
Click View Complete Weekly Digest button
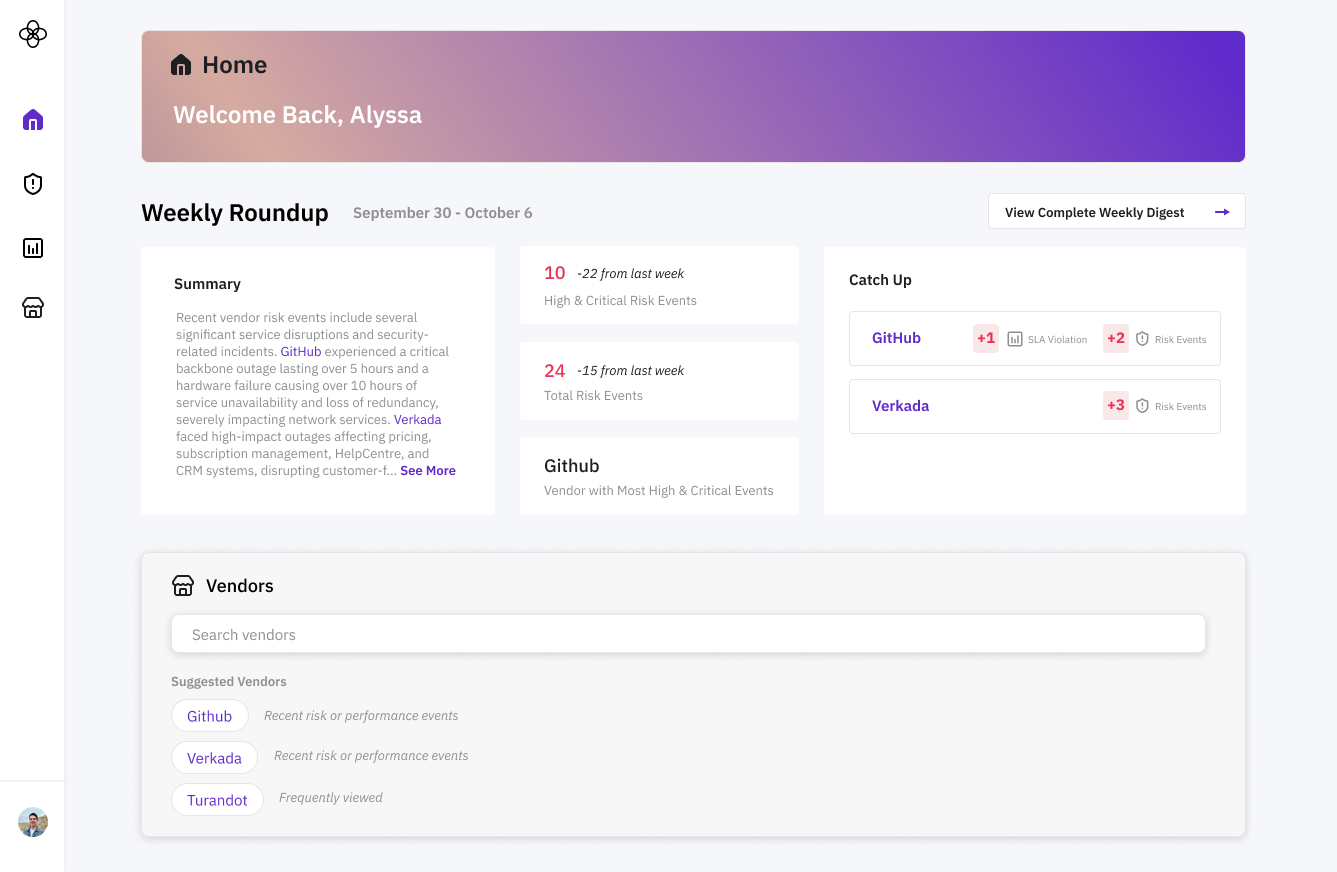coord(1117,212)
